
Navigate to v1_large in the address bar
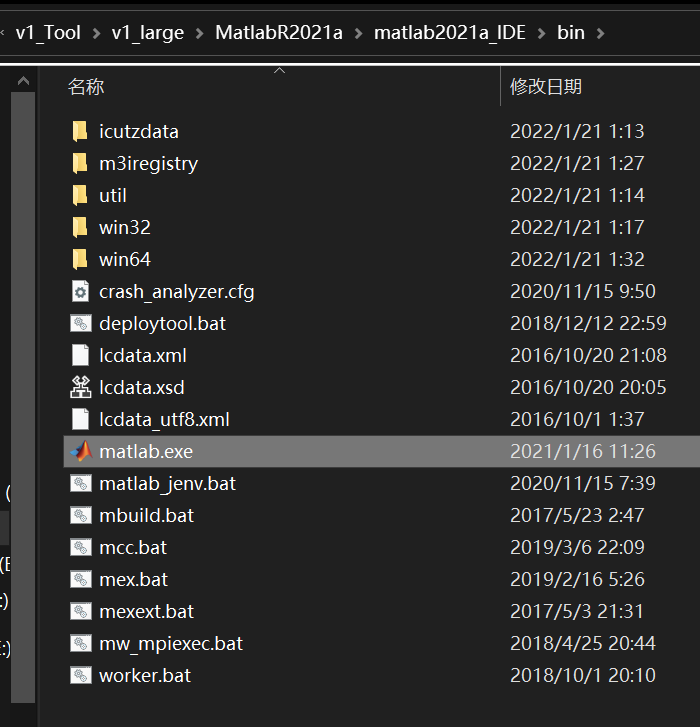pyautogui.click(x=148, y=33)
